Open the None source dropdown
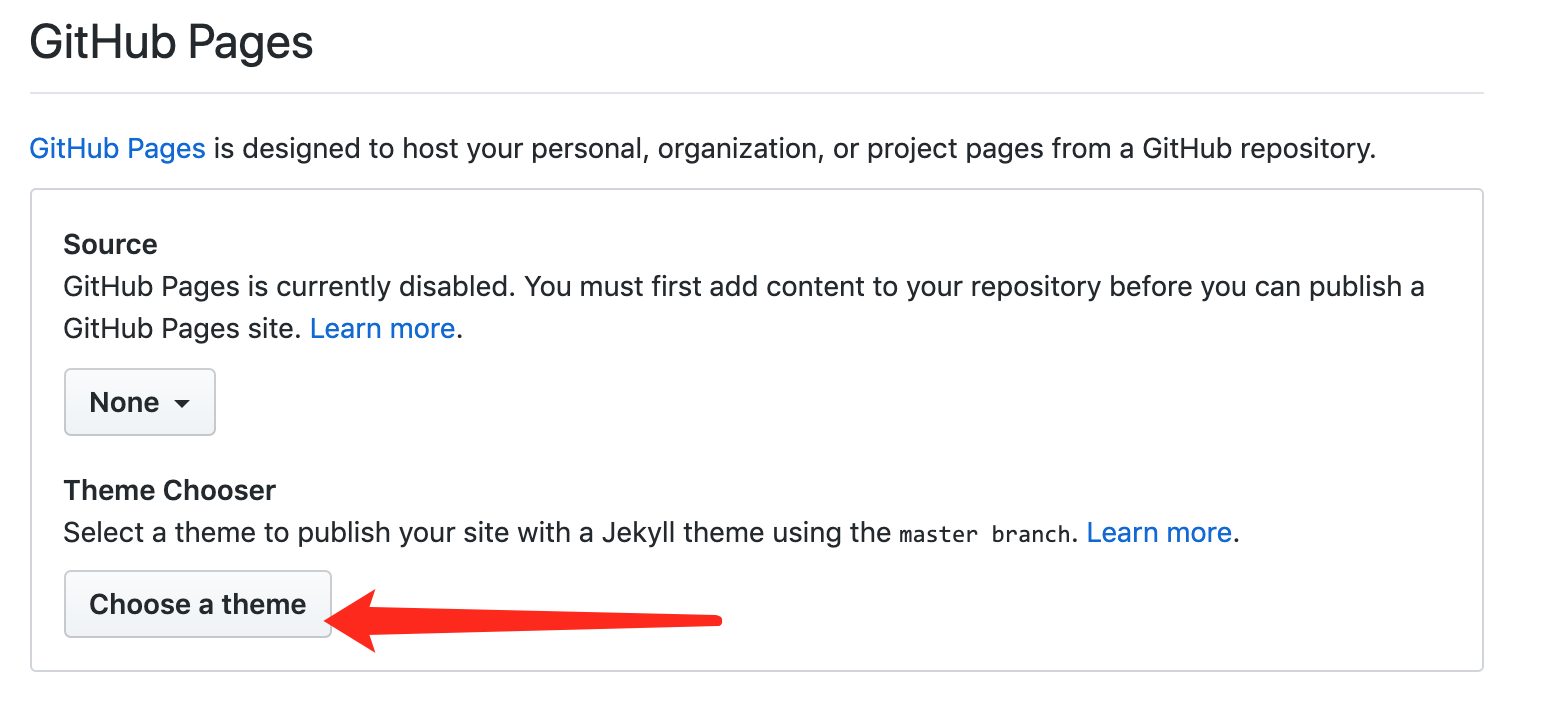Image resolution: width=1562 pixels, height=712 pixels. pos(139,402)
